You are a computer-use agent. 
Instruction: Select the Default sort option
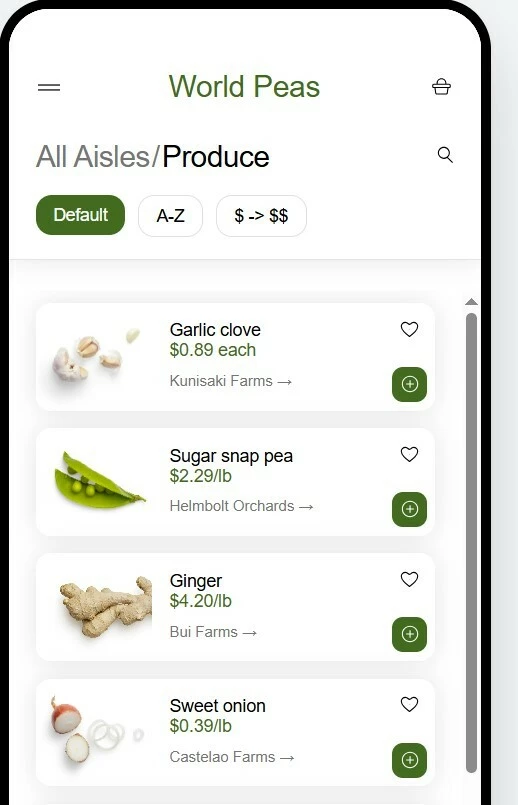point(81,215)
